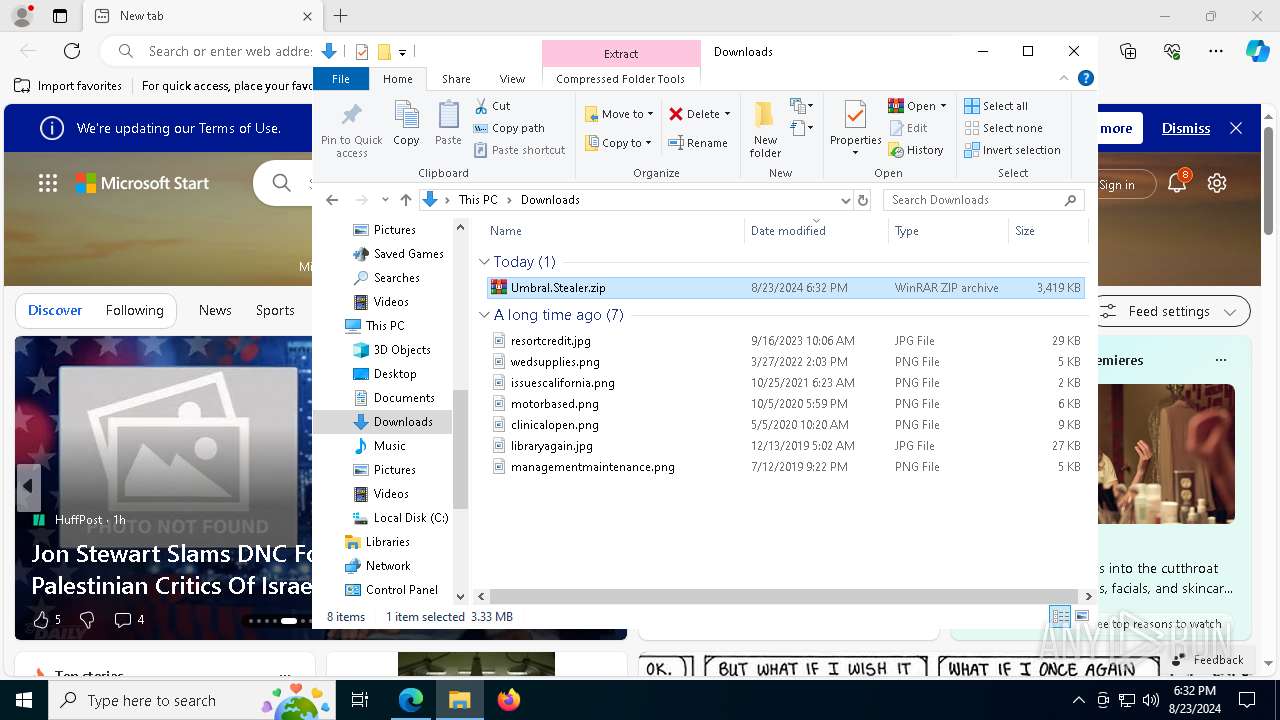Viewport: 1280px width, 720px height.
Task: Expand the address bar history dropdown
Action: point(846,200)
